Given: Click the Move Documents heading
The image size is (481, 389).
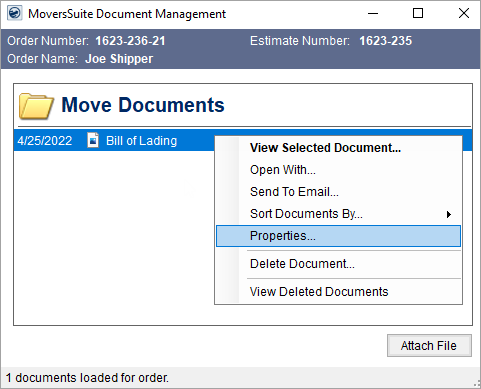Looking at the screenshot, I should coord(143,105).
